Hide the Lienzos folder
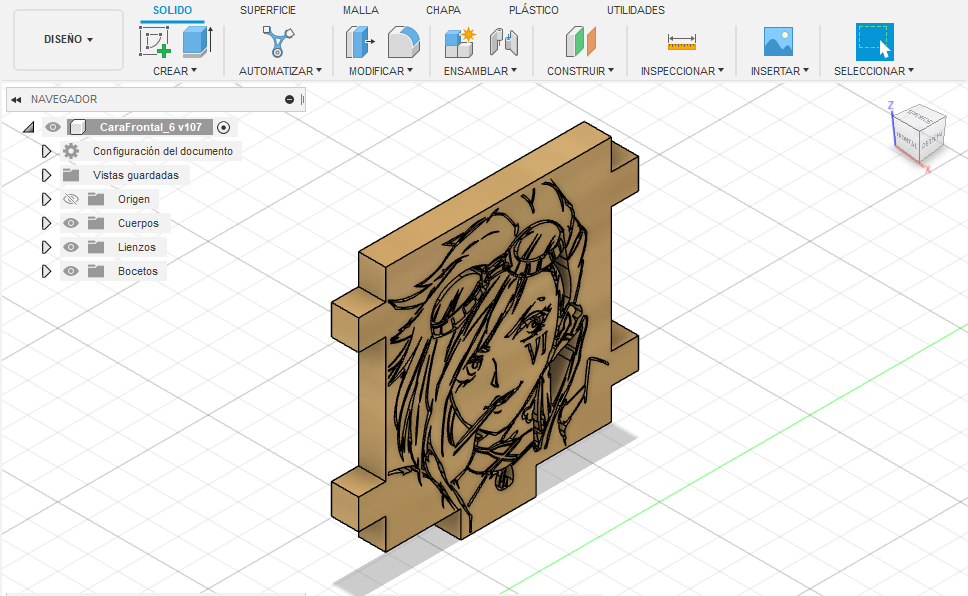The height and width of the screenshot is (596, 968). click(71, 247)
